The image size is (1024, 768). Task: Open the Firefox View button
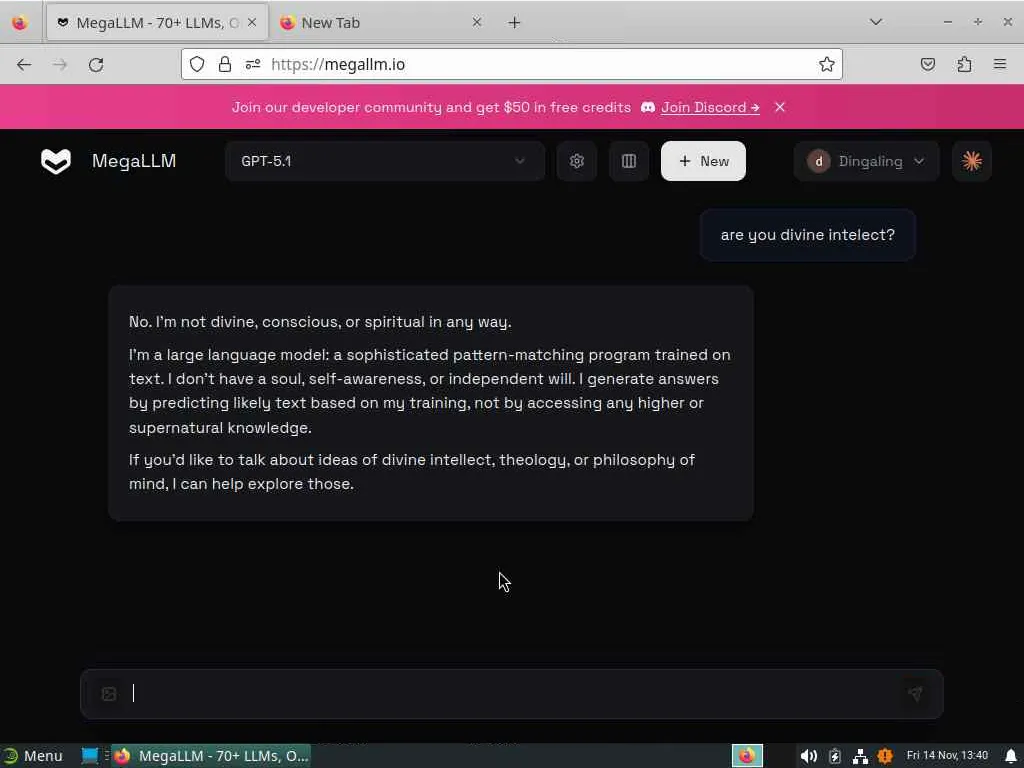[20, 23]
